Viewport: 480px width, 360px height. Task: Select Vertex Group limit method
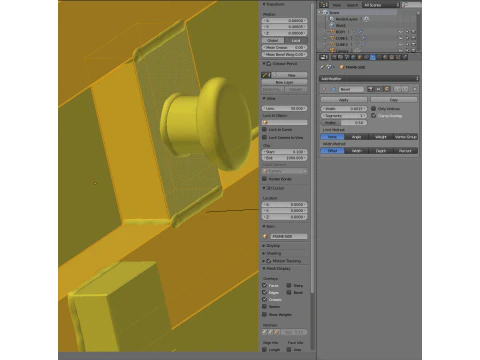(405, 137)
